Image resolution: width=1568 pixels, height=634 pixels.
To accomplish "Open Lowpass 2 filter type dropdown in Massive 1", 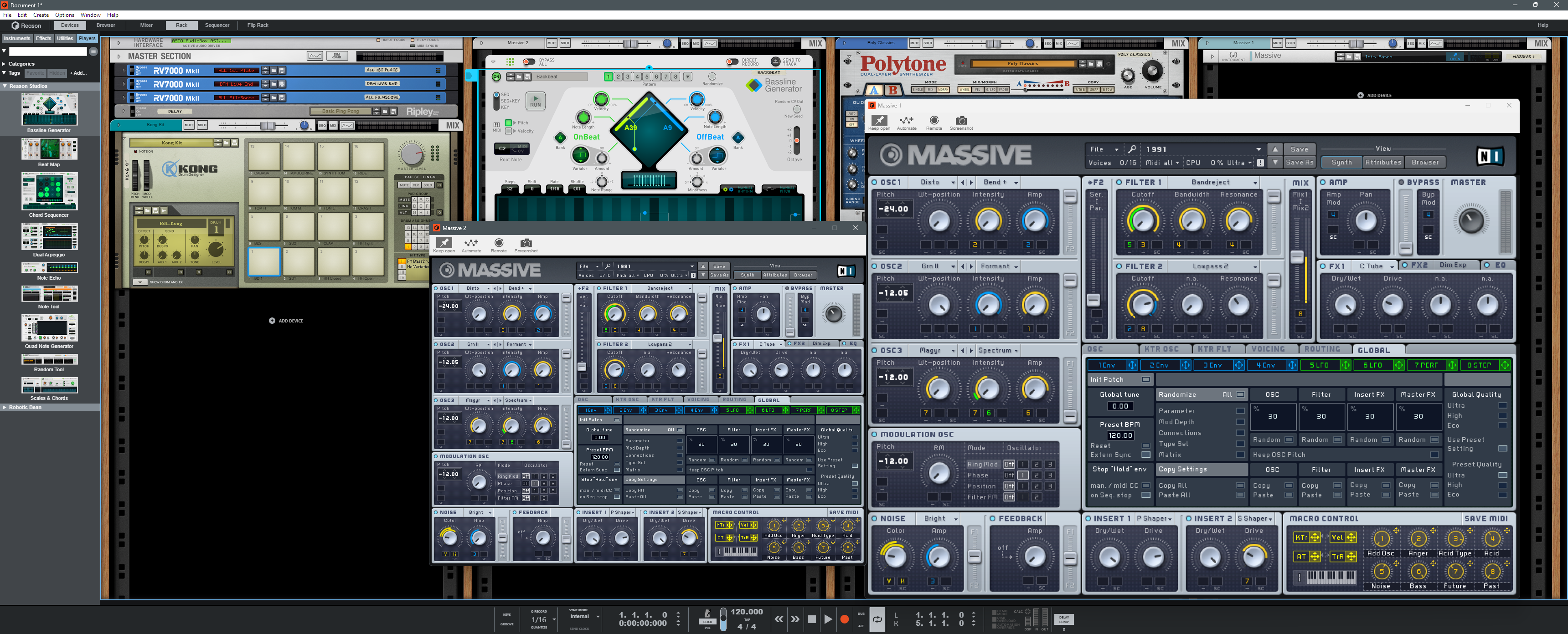I will (x=1215, y=266).
